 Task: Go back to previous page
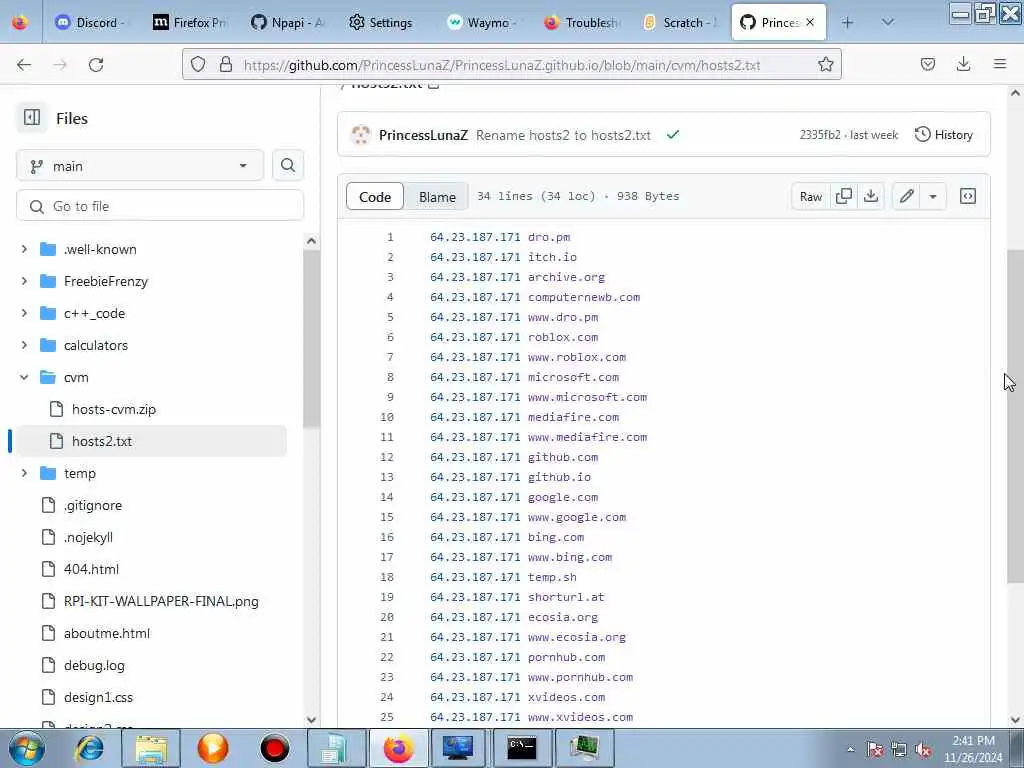[24, 64]
